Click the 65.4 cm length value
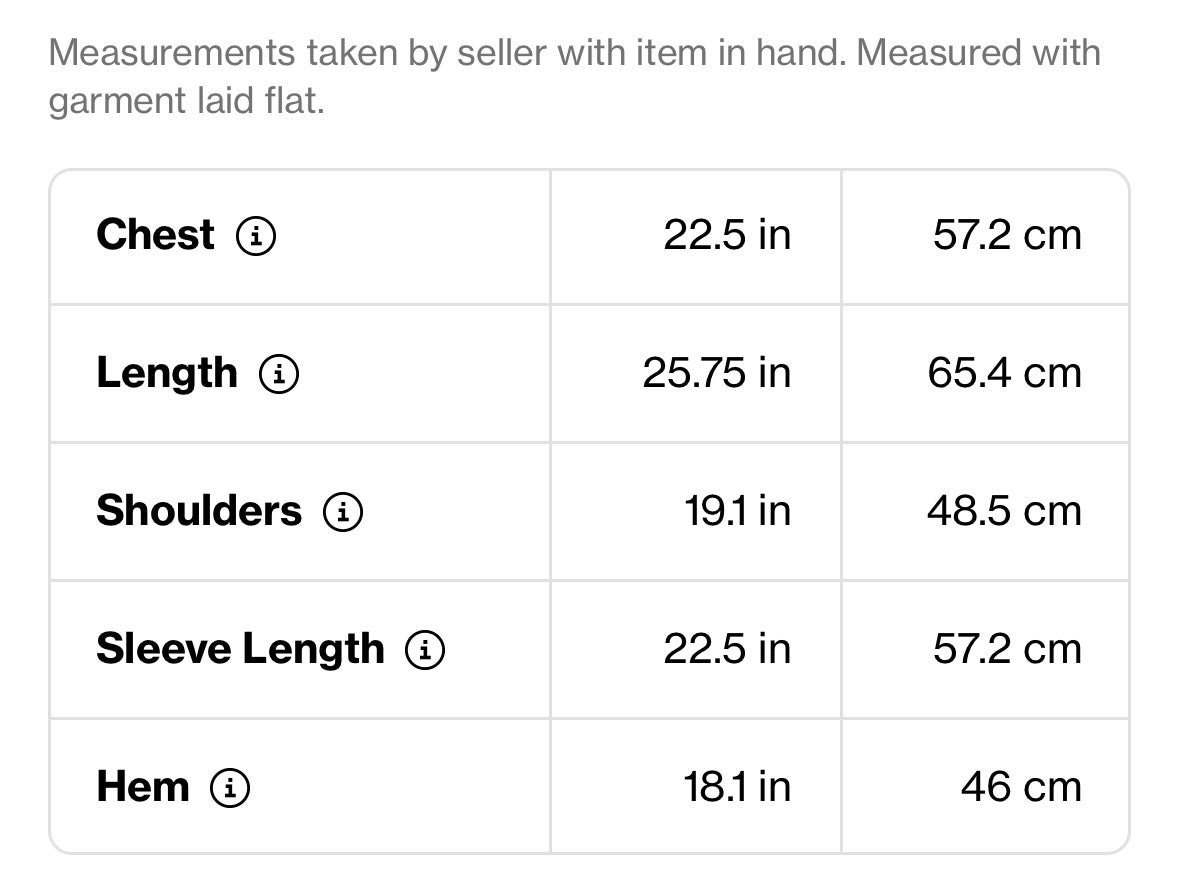Viewport: 1179px width, 880px height. [x=1005, y=373]
